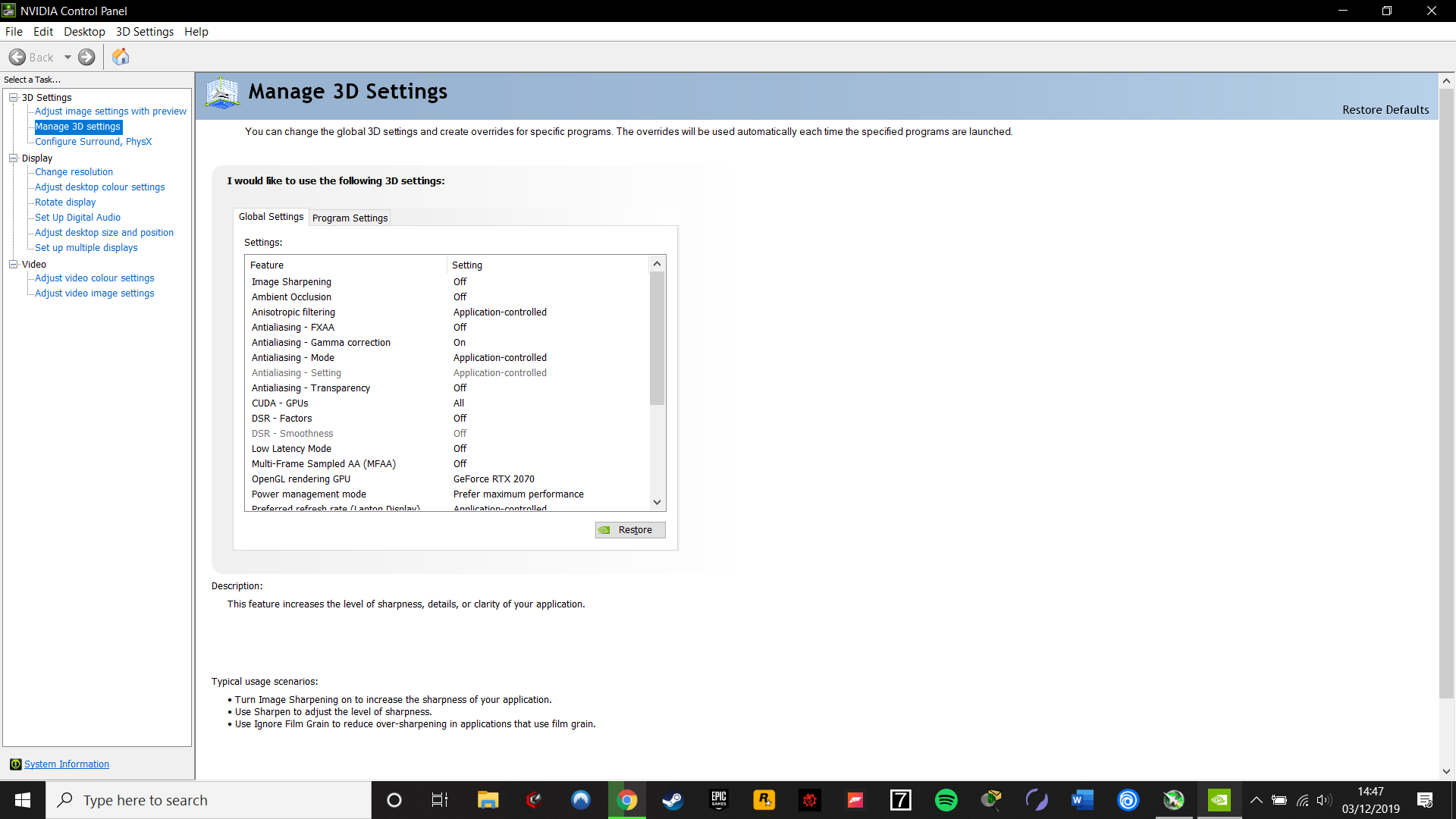Select the Anisotropic filtering row
This screenshot has width=1456, height=819.
pos(447,312)
